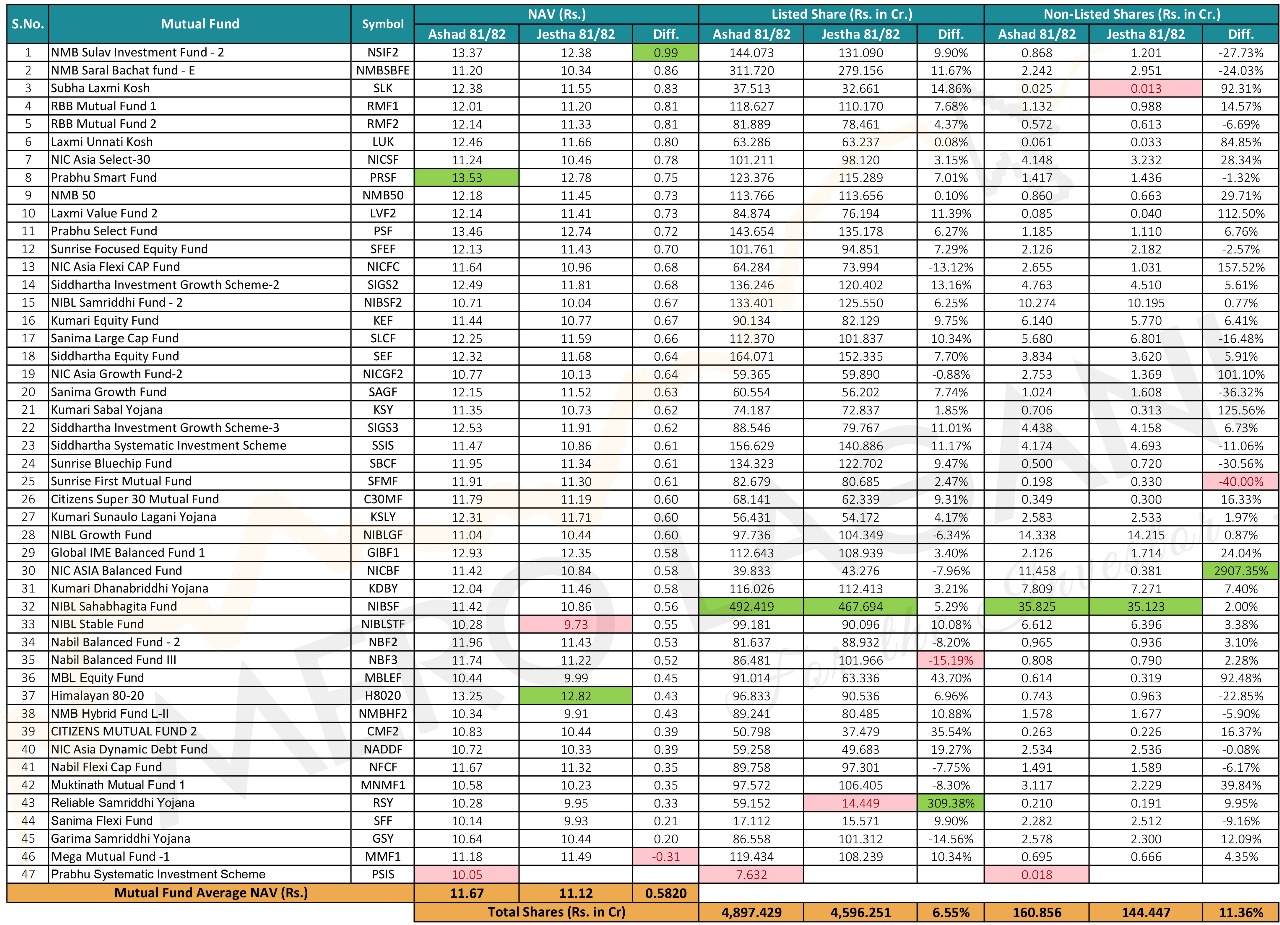Image resolution: width=1280 pixels, height=925 pixels.
Task: Select the 'Kumari Equity Fund' cell
Action: tap(200, 321)
